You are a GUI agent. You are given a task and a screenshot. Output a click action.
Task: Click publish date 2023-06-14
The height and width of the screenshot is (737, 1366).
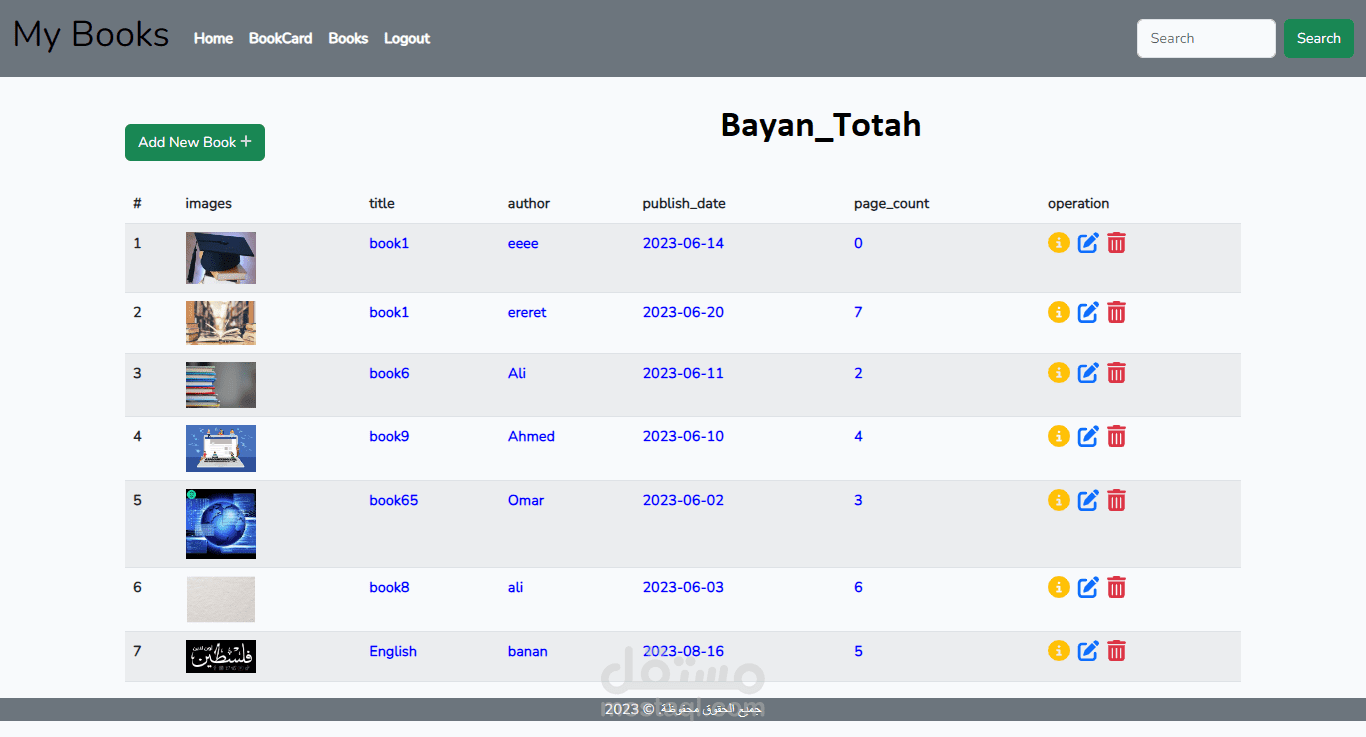point(683,243)
